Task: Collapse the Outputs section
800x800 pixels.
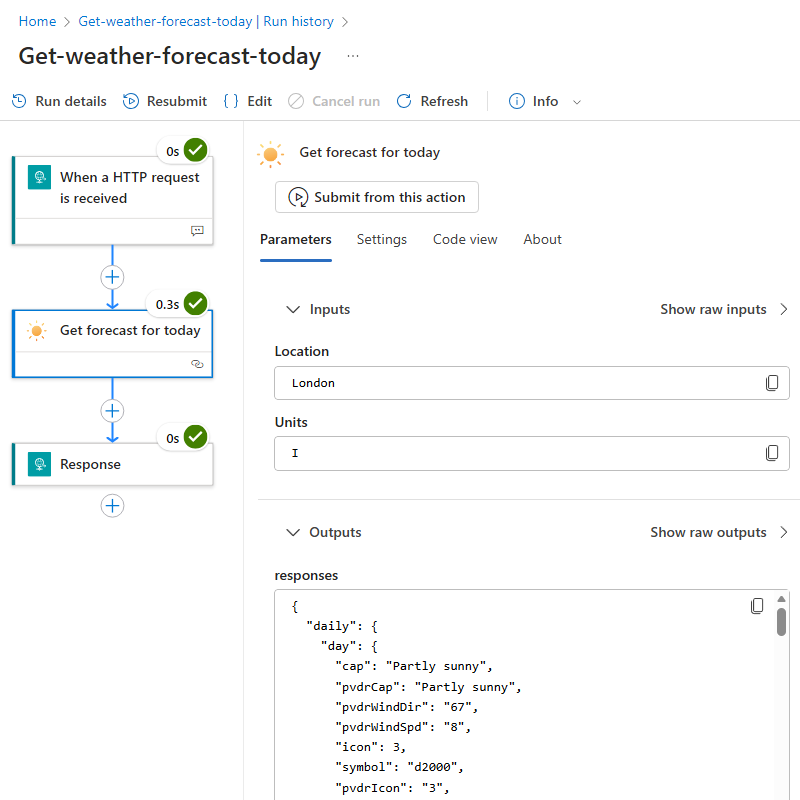Action: point(293,532)
